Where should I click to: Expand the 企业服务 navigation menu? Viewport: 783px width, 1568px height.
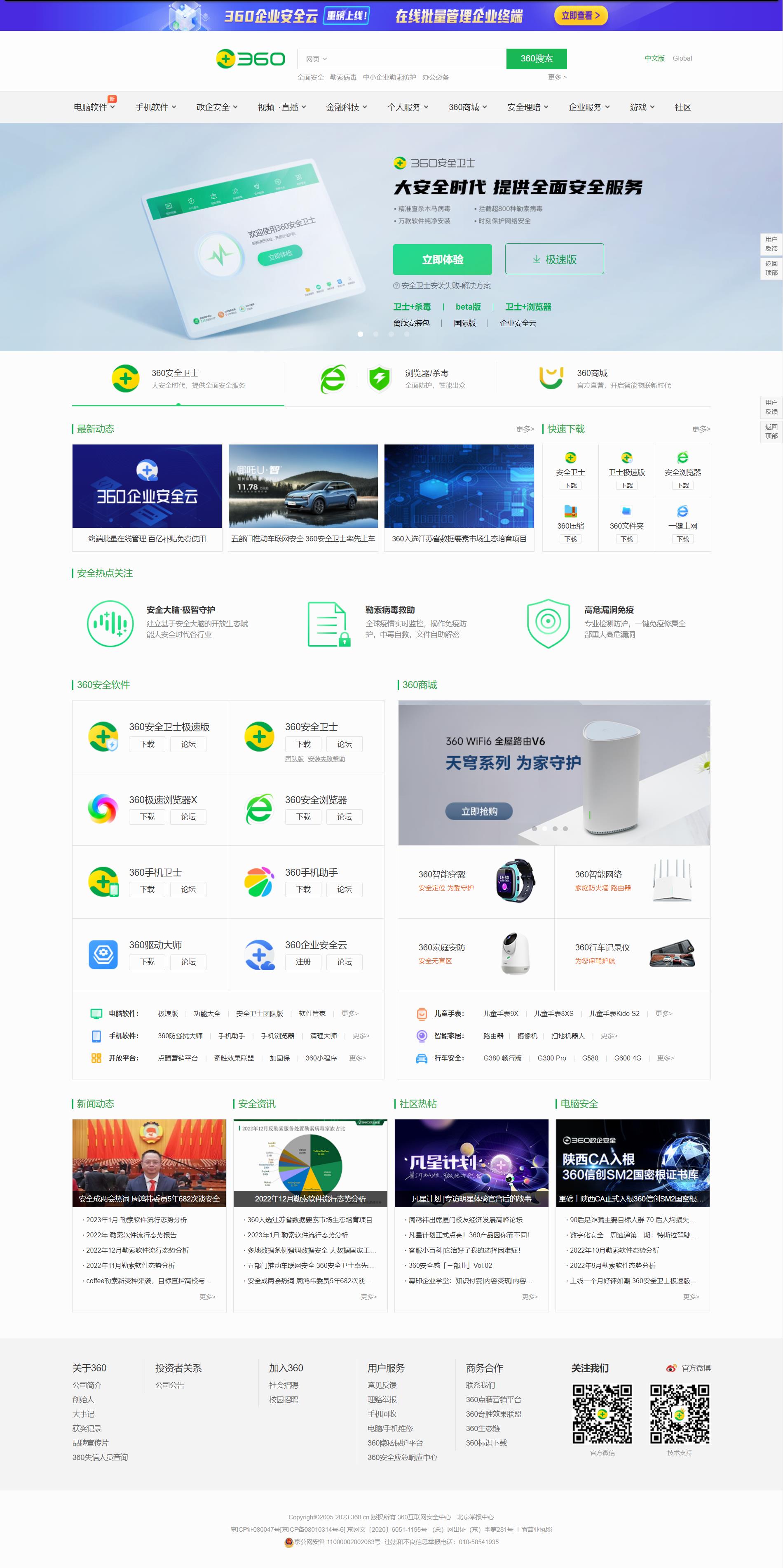(590, 107)
